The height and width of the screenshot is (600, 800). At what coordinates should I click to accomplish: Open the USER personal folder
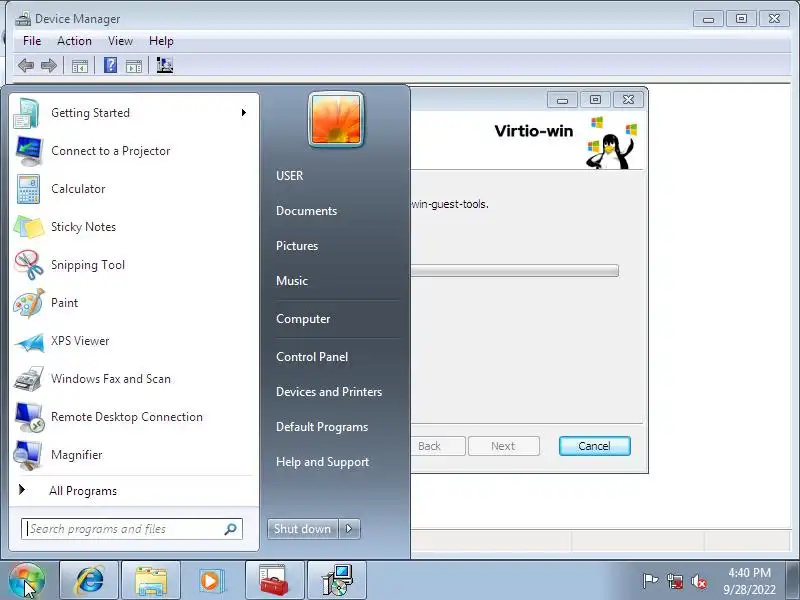pos(289,176)
